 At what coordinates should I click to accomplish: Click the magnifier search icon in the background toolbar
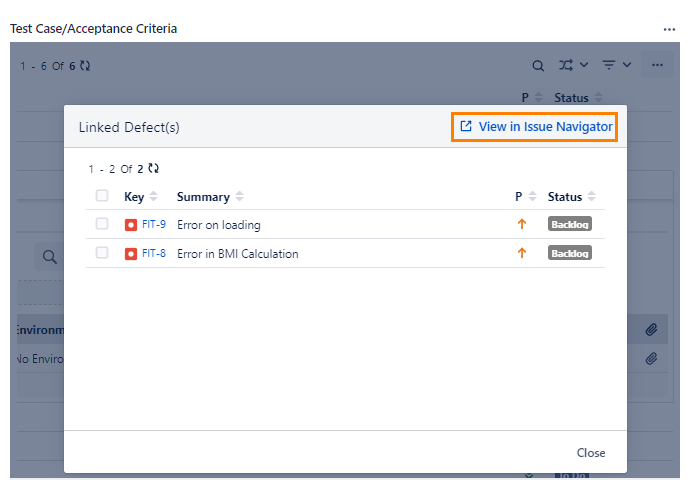coord(538,66)
